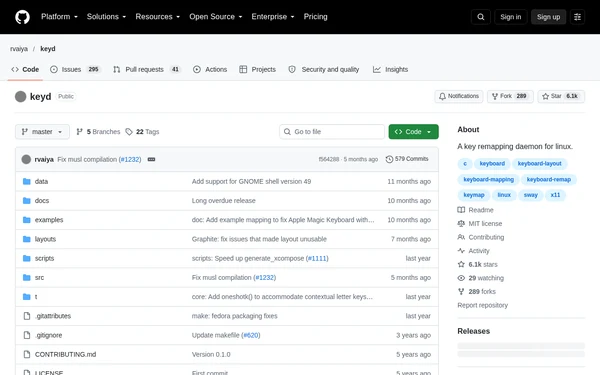Click the Report repository link

(483, 305)
